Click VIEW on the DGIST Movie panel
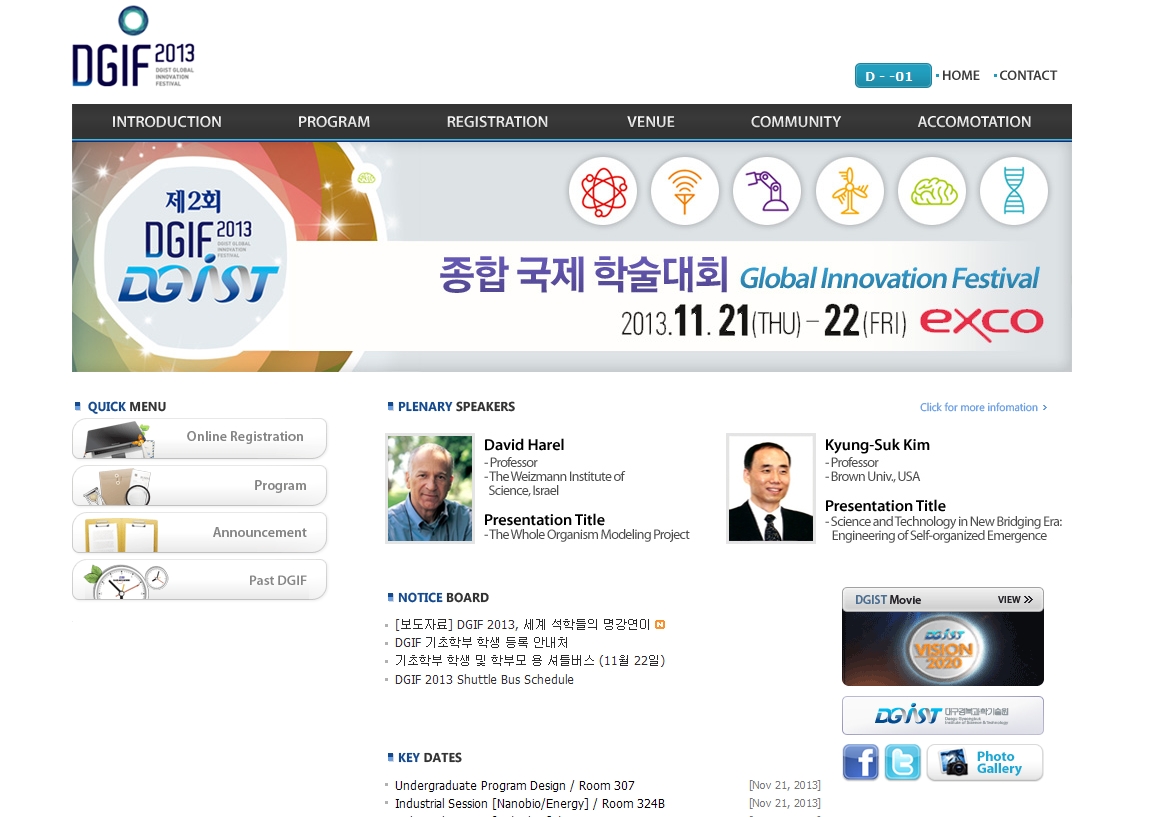The width and height of the screenshot is (1149, 817). [1015, 599]
